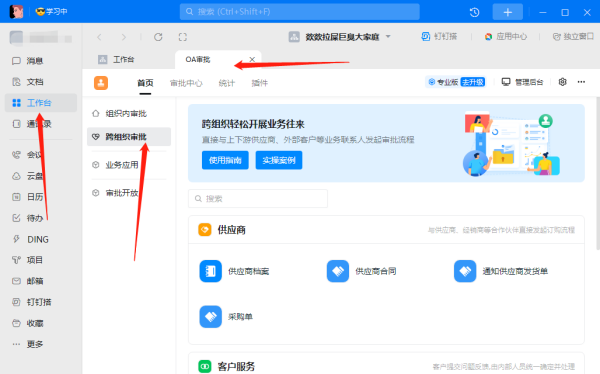Click the 去升级 upgrade button
The width and height of the screenshot is (600, 374).
(473, 82)
